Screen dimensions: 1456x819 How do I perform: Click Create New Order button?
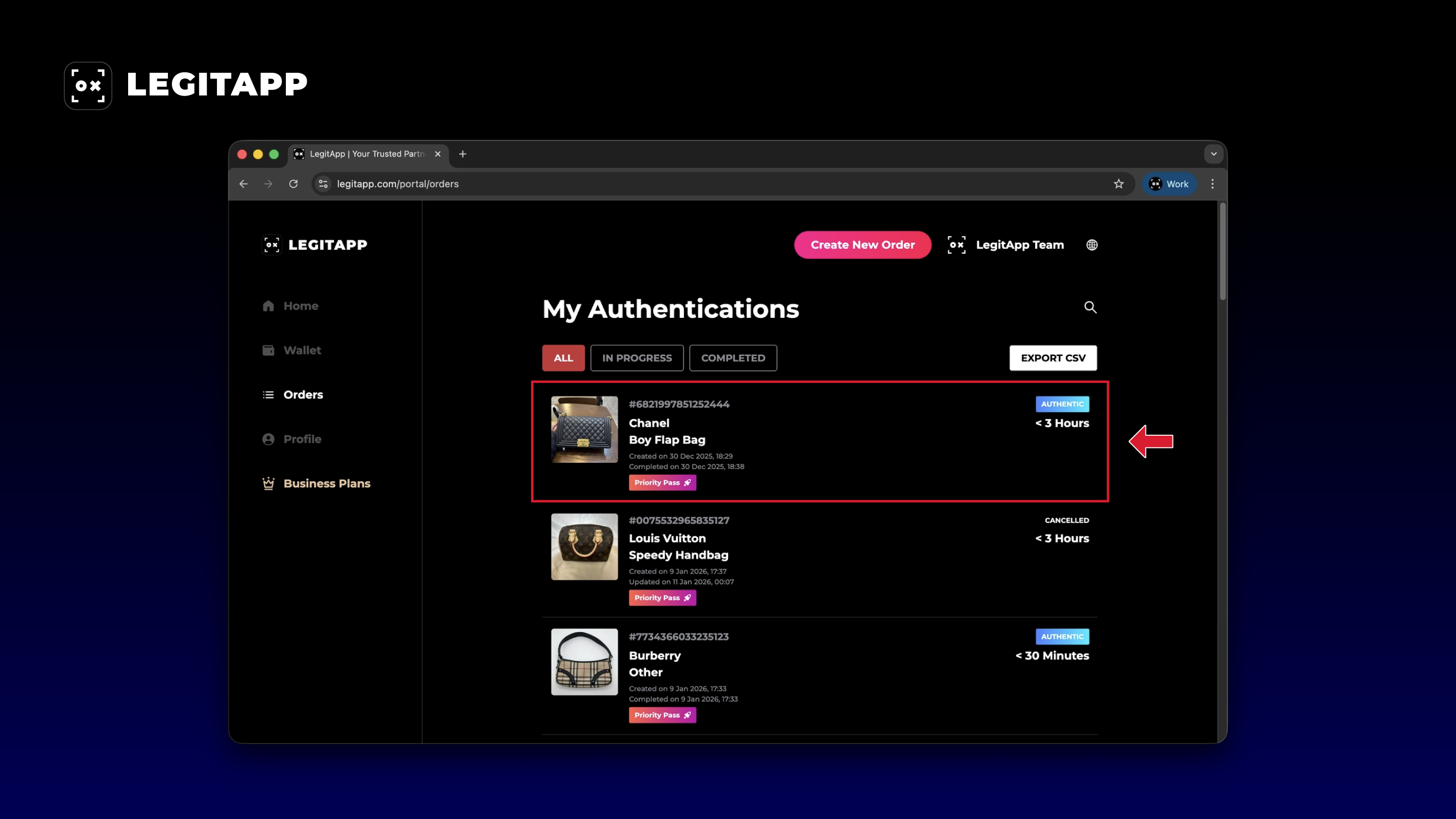coord(862,245)
